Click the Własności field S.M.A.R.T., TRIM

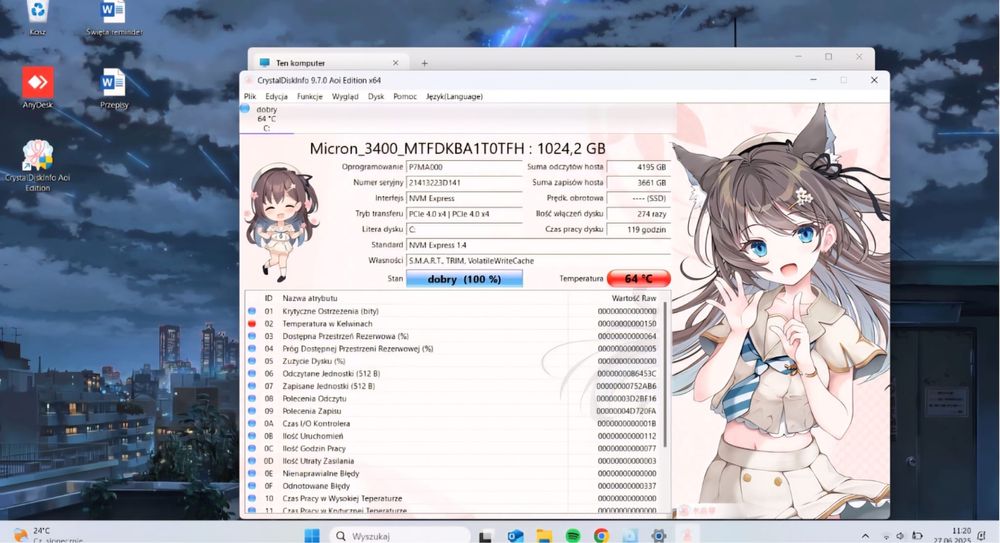538,260
